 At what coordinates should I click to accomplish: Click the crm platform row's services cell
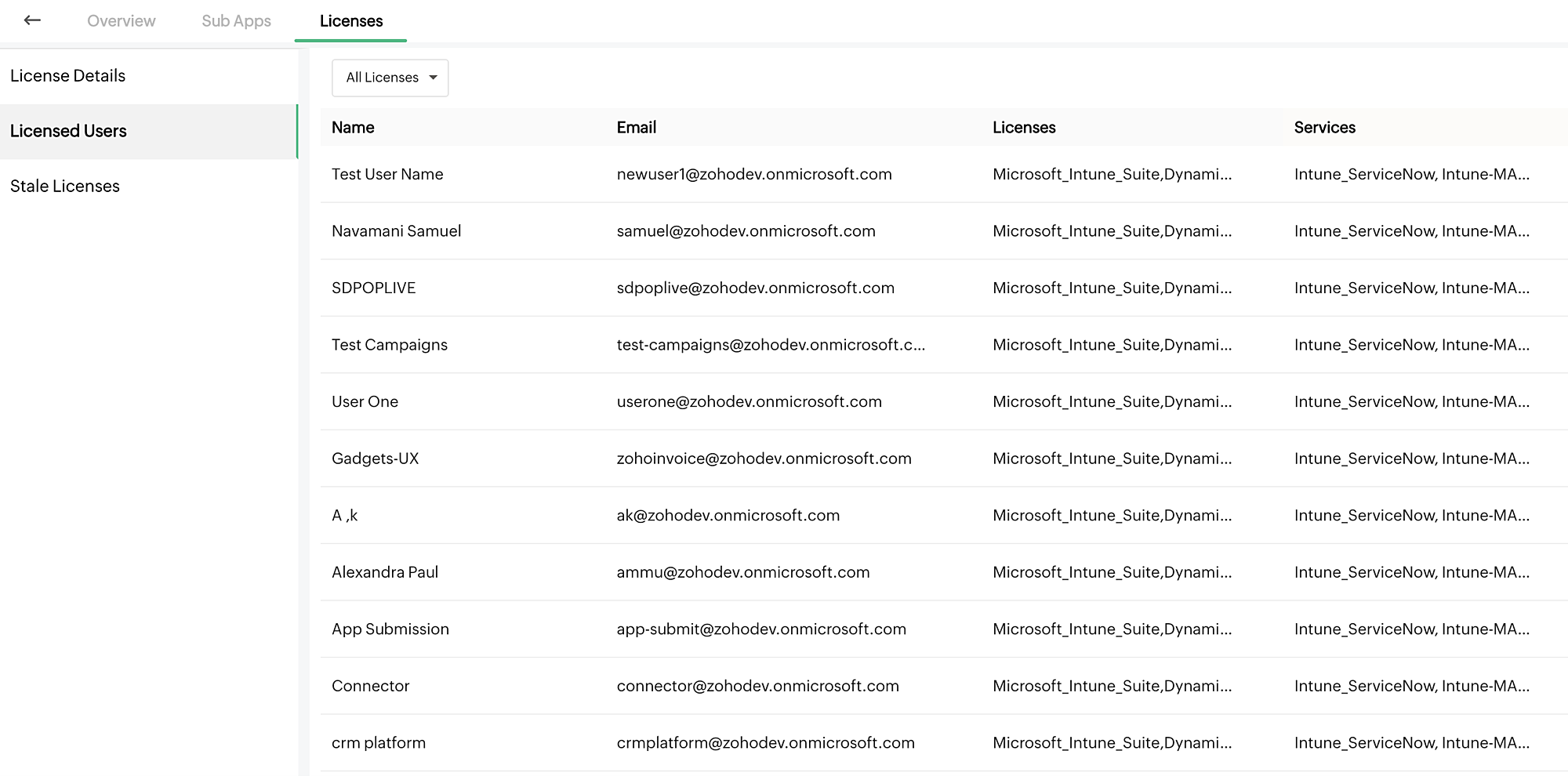click(x=1411, y=743)
